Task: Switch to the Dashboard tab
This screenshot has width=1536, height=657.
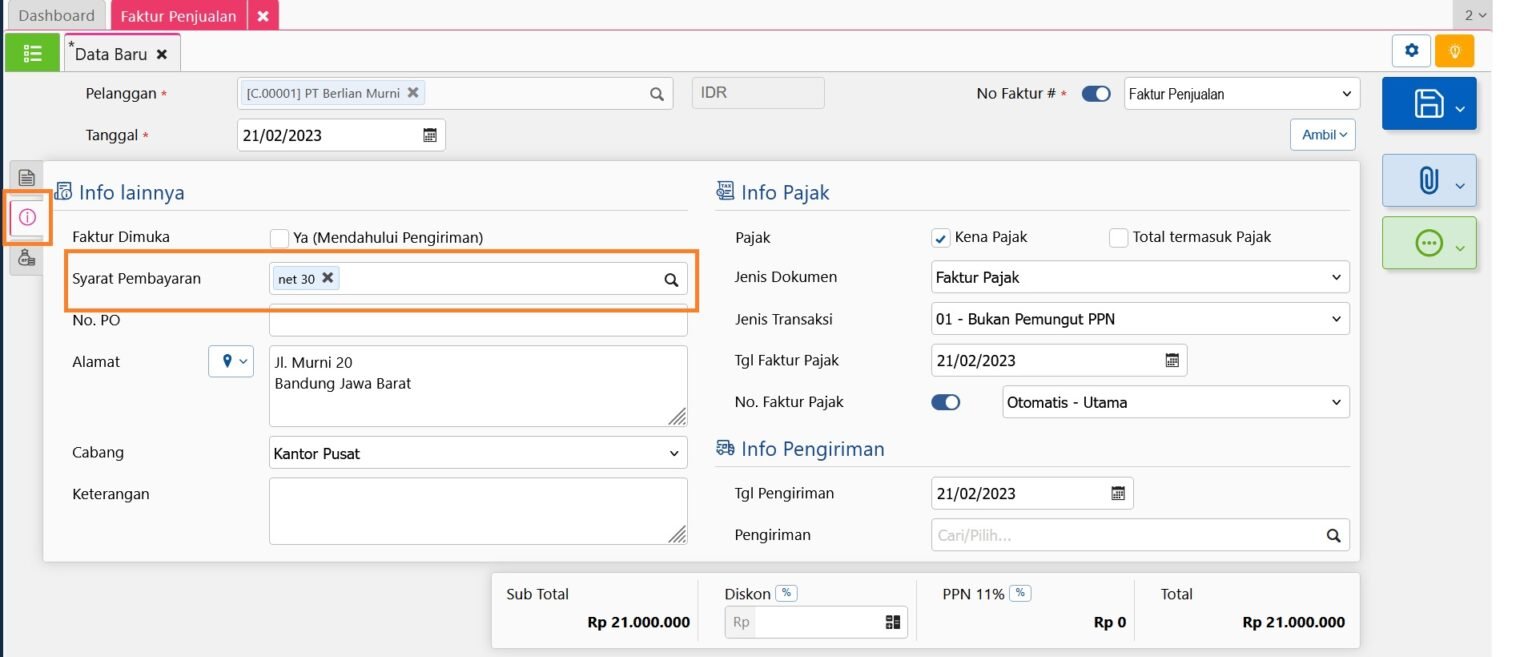Action: pos(56,15)
